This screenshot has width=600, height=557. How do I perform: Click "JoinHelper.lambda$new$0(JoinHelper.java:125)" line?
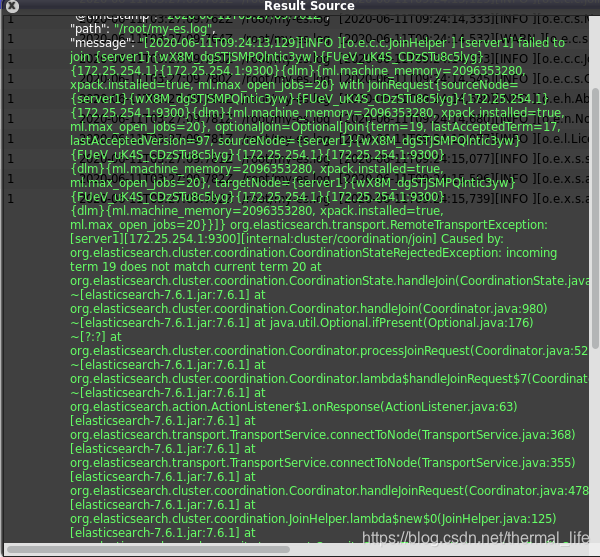[x=313, y=519]
